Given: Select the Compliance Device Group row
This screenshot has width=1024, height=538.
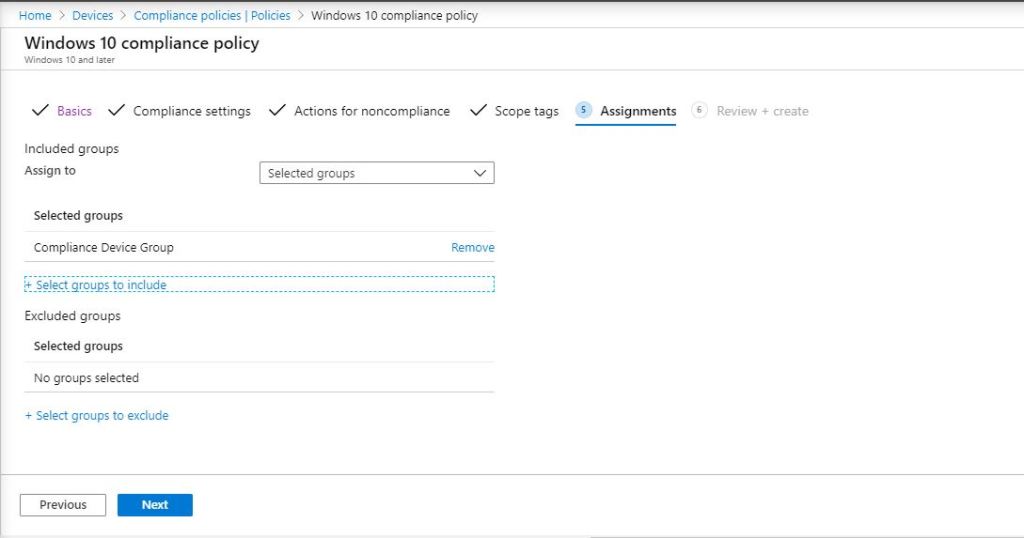Looking at the screenshot, I should [x=104, y=247].
